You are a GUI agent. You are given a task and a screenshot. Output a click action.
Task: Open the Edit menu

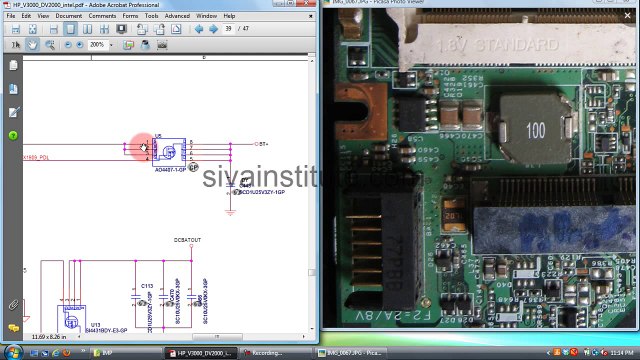coord(26,16)
